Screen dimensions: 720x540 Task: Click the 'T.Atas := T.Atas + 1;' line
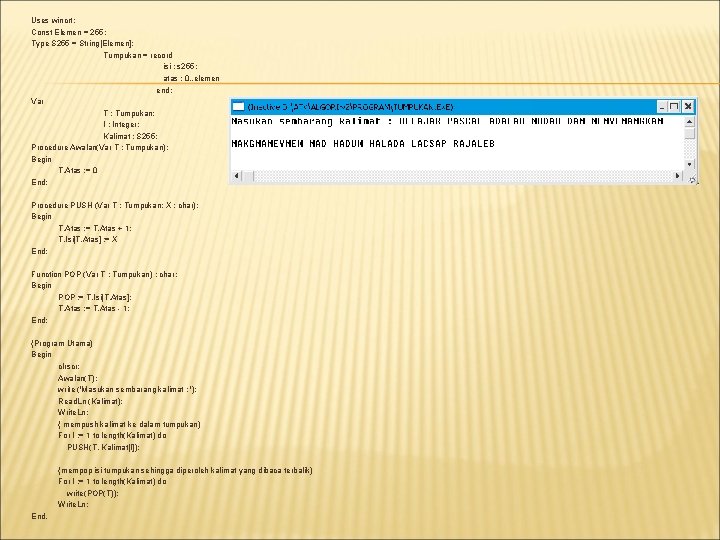click(95, 228)
